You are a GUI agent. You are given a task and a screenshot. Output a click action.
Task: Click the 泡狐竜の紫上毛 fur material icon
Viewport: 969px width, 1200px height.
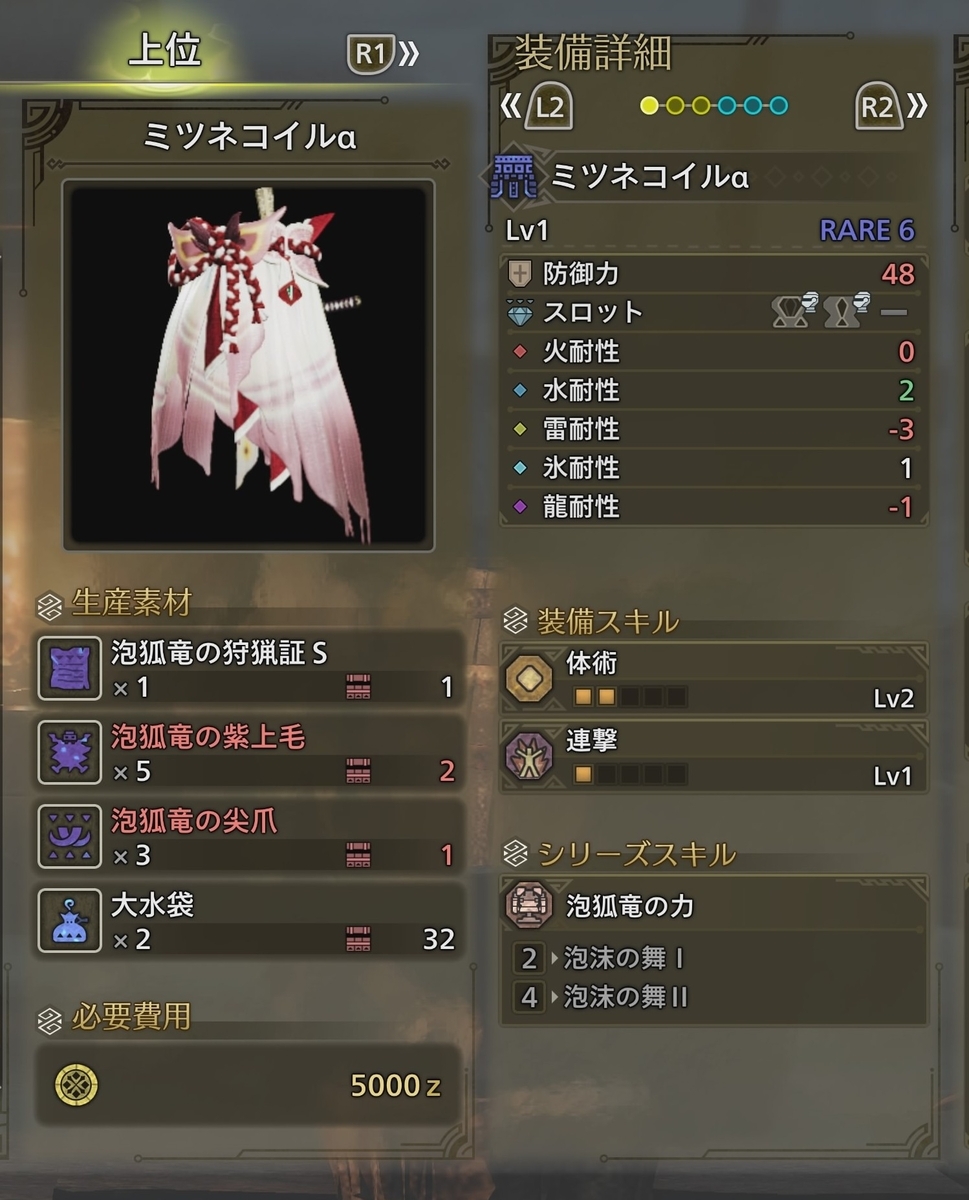coord(69,752)
